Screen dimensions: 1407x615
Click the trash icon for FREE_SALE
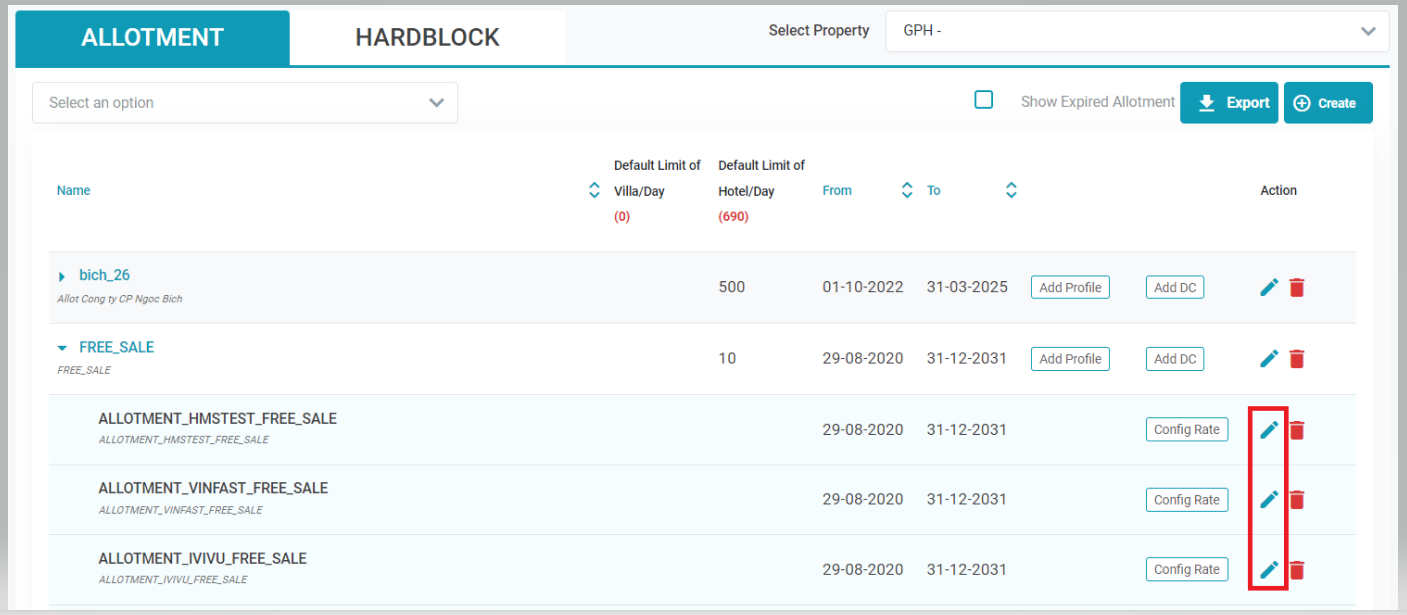[x=1297, y=359]
